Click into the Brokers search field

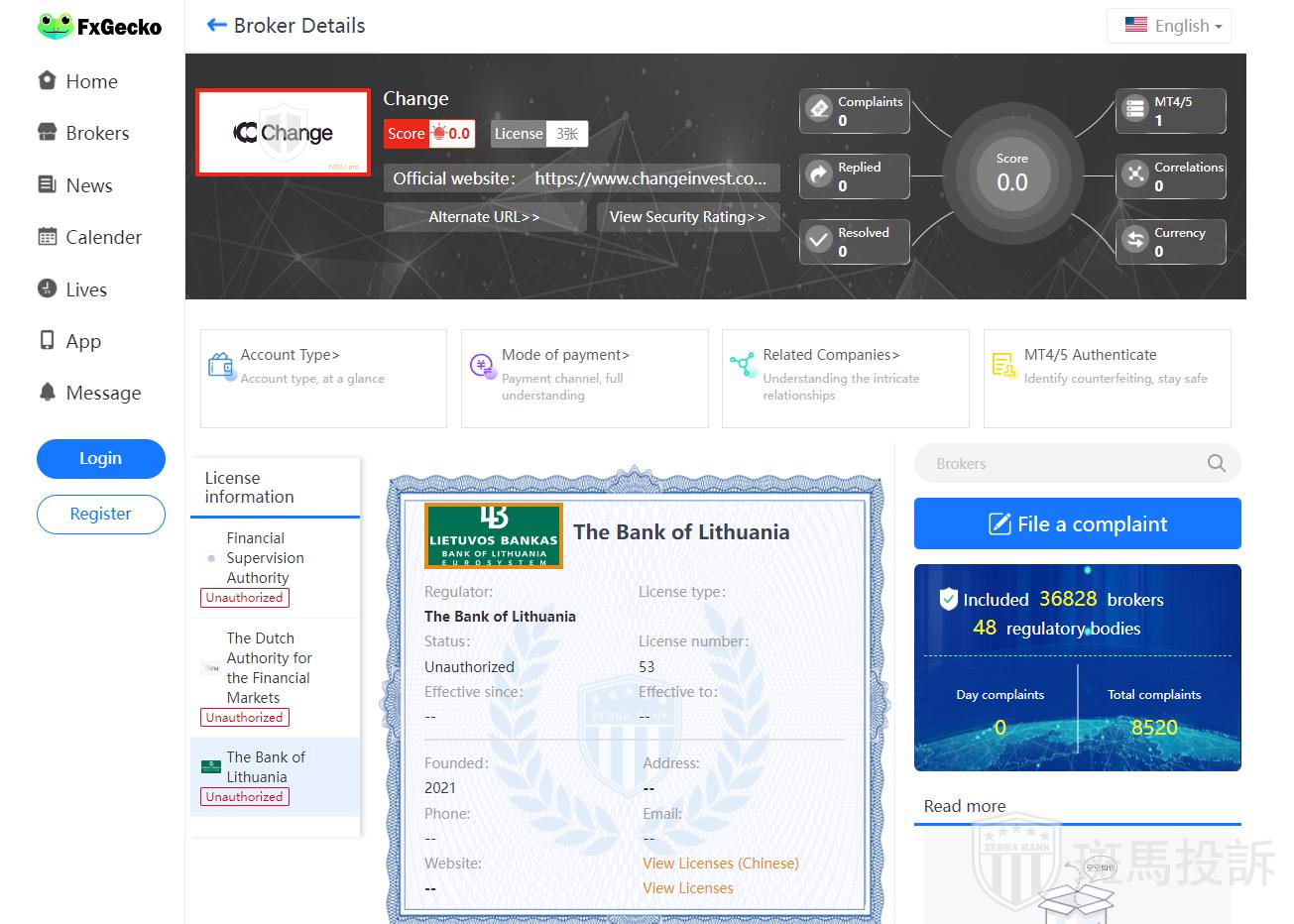coord(1061,463)
